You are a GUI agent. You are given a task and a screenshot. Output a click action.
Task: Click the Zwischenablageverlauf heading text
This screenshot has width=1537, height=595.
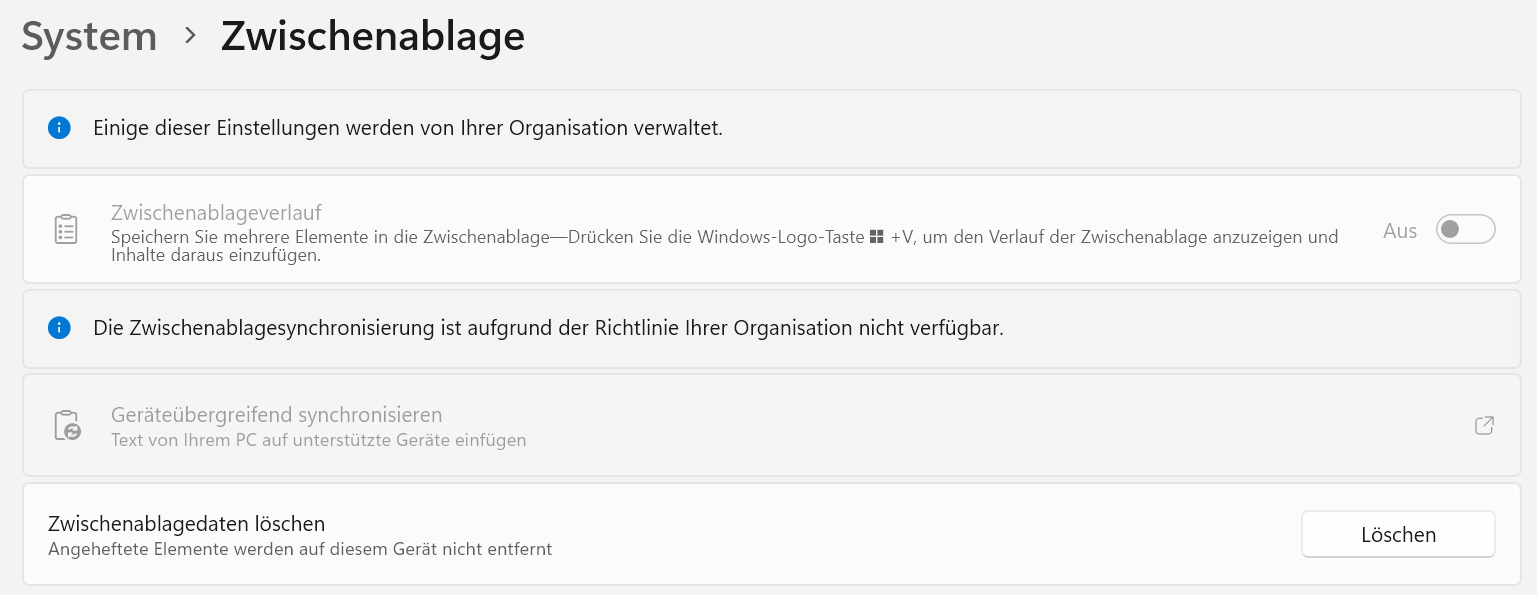pyautogui.click(x=216, y=213)
